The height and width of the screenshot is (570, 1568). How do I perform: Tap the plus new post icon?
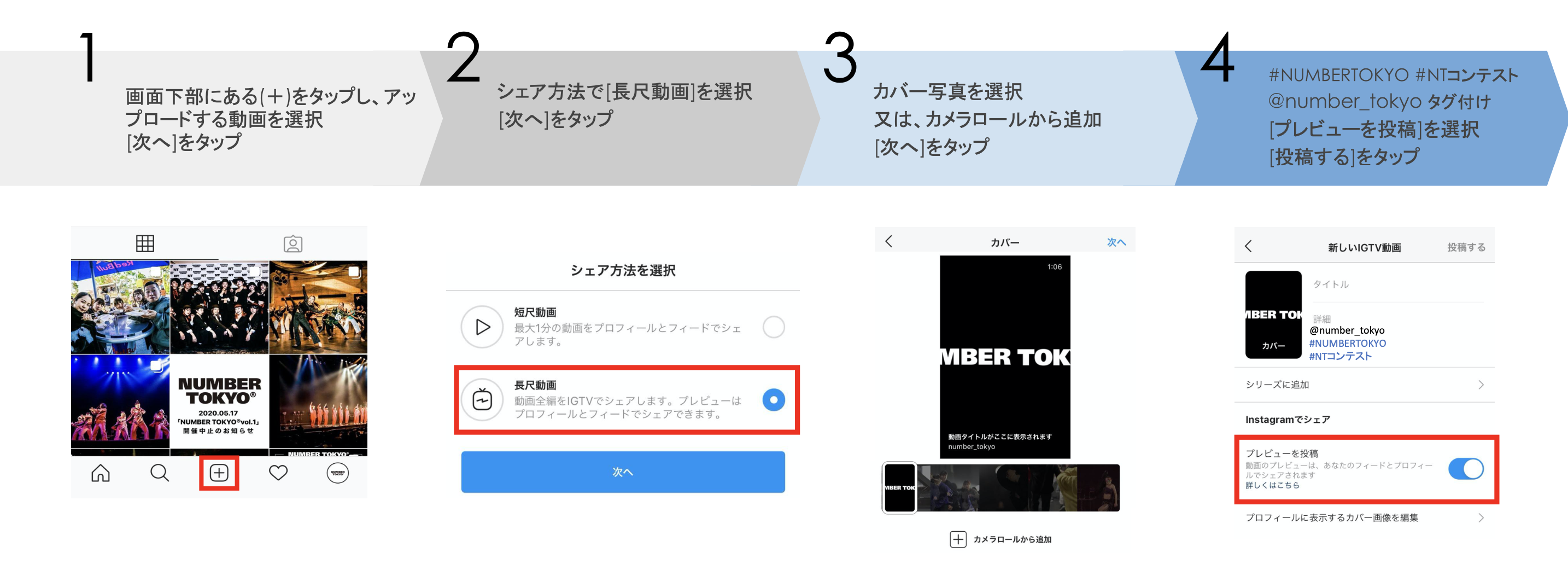[219, 473]
